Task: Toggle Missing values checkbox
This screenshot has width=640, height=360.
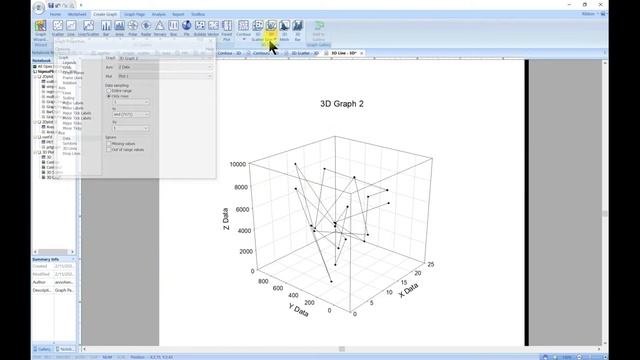Action: pyautogui.click(x=109, y=144)
